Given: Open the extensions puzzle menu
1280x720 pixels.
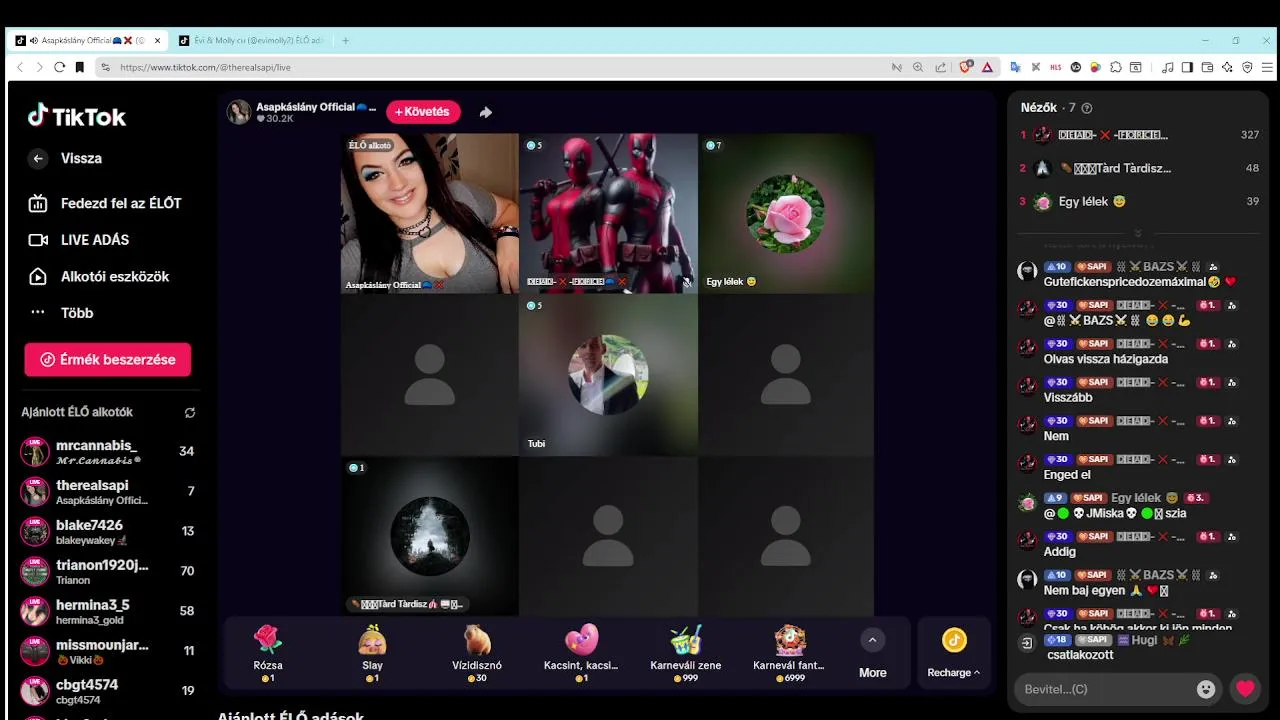Looking at the screenshot, I should (x=1116, y=67).
